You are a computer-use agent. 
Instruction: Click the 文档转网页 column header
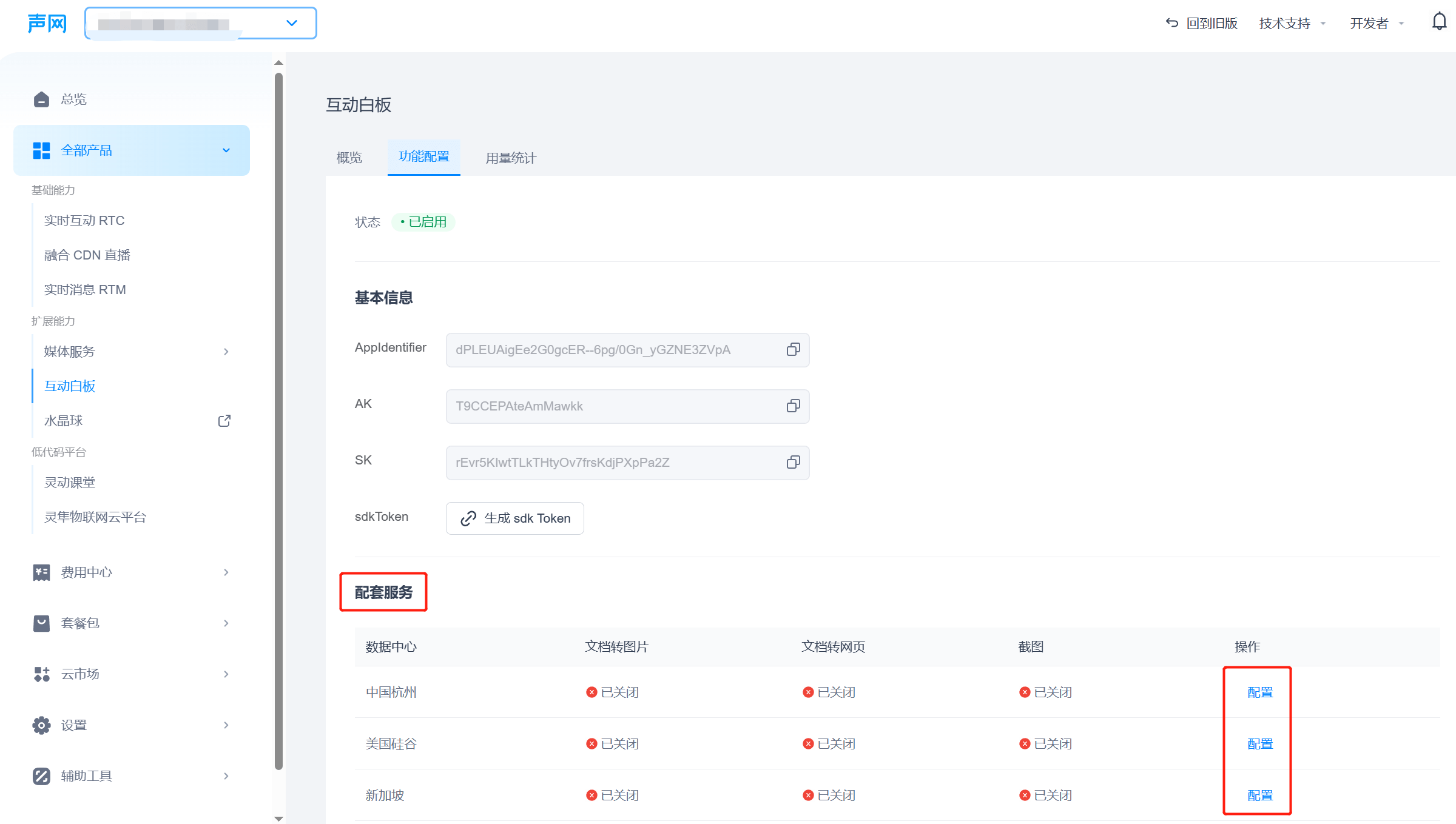[833, 647]
